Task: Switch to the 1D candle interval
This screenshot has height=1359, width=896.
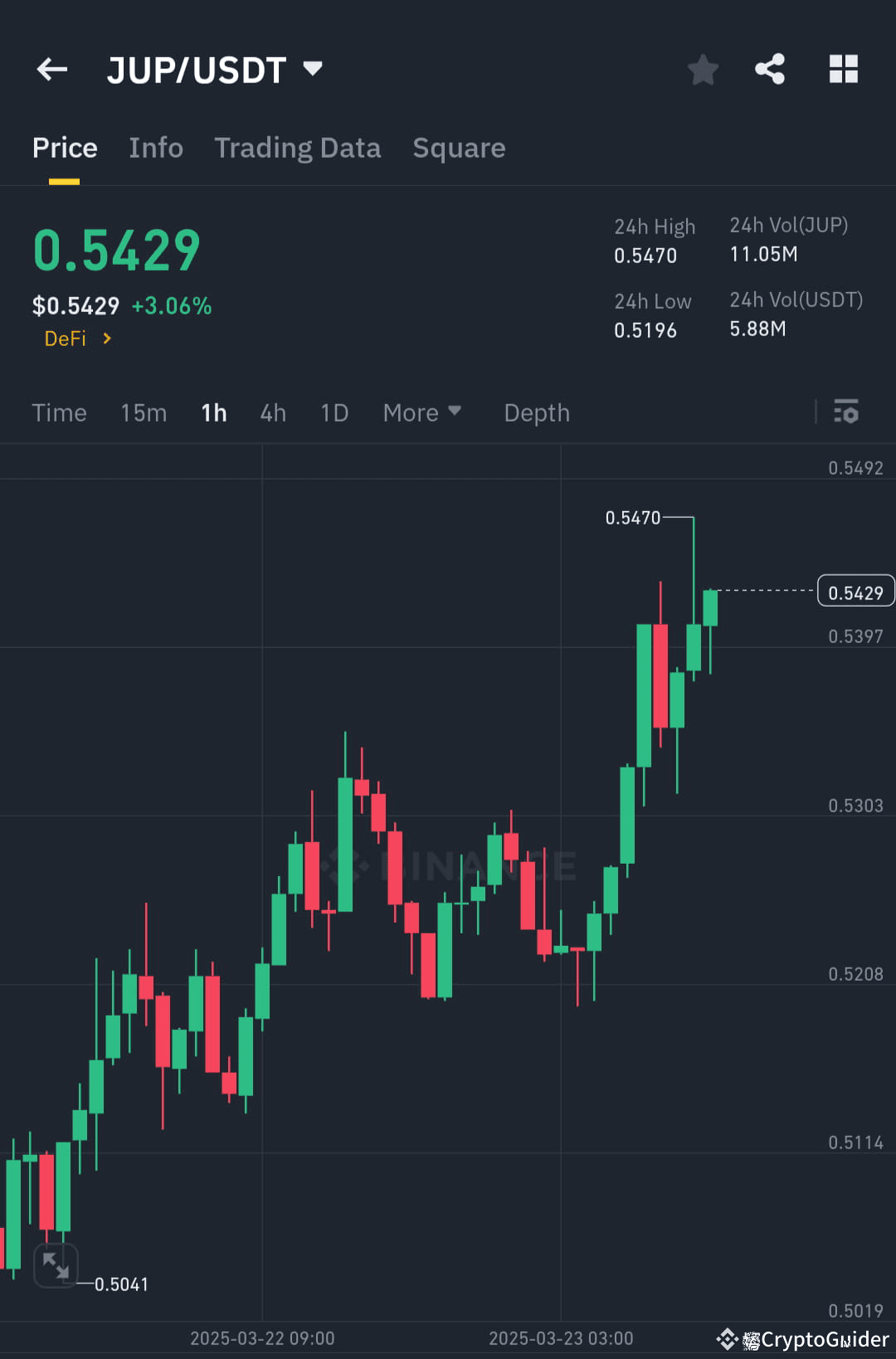Action: 334,412
